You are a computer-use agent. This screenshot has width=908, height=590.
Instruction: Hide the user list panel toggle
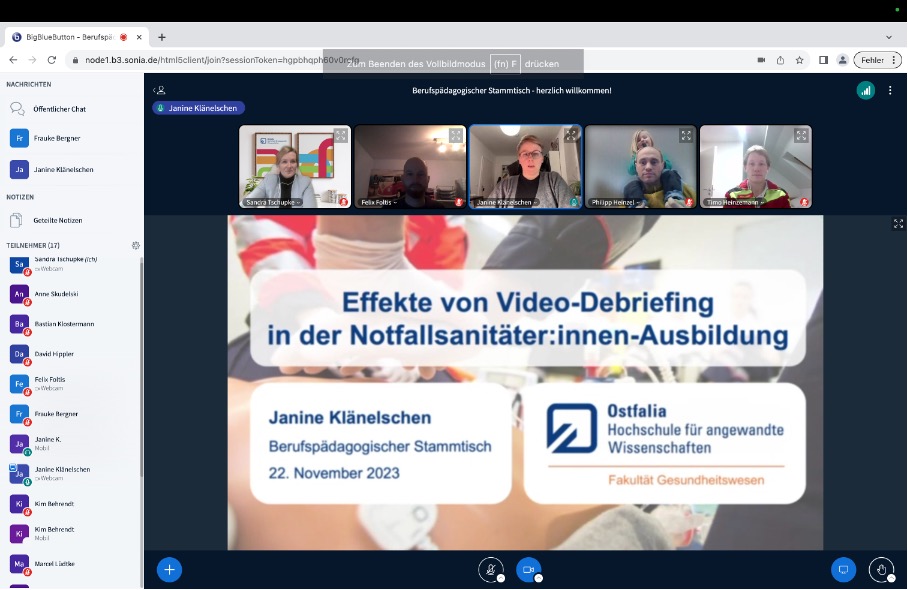[159, 90]
